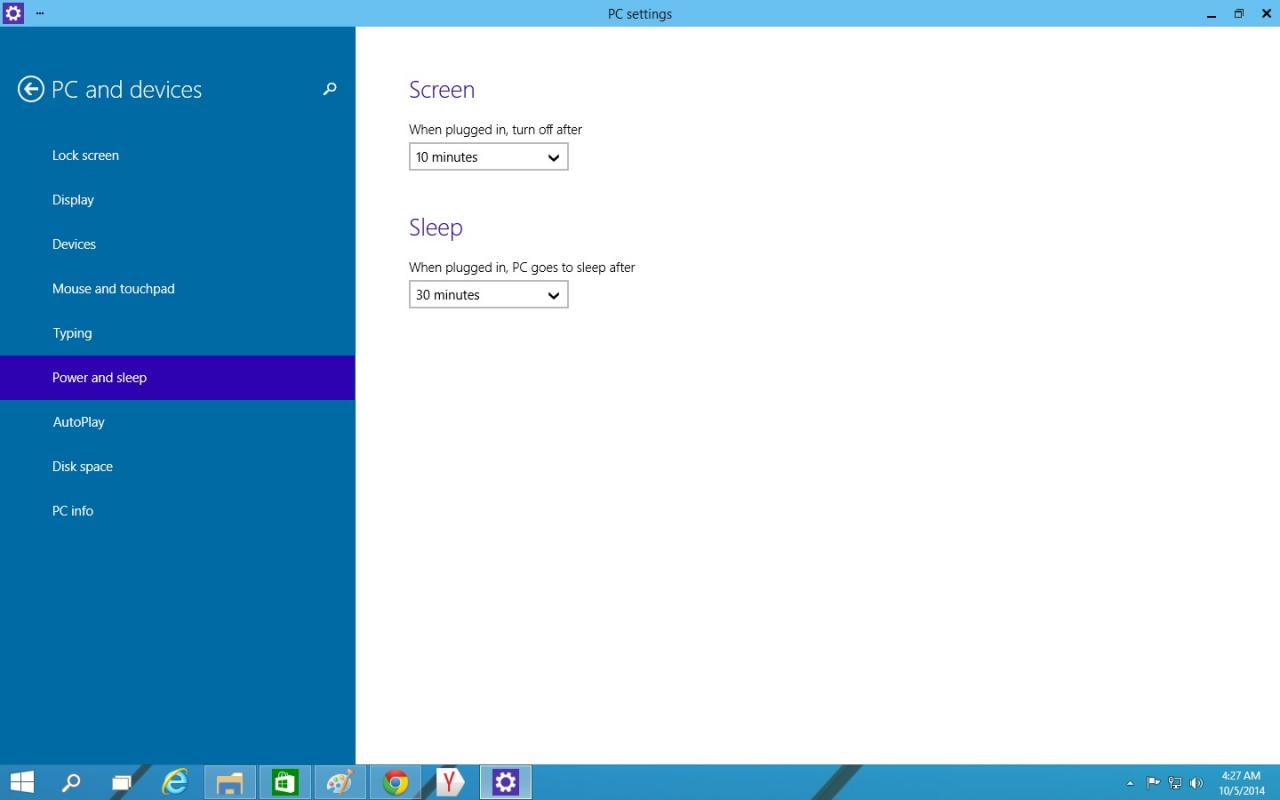This screenshot has width=1280, height=800.
Task: Open the Windows Store taskbar icon
Action: point(285,782)
